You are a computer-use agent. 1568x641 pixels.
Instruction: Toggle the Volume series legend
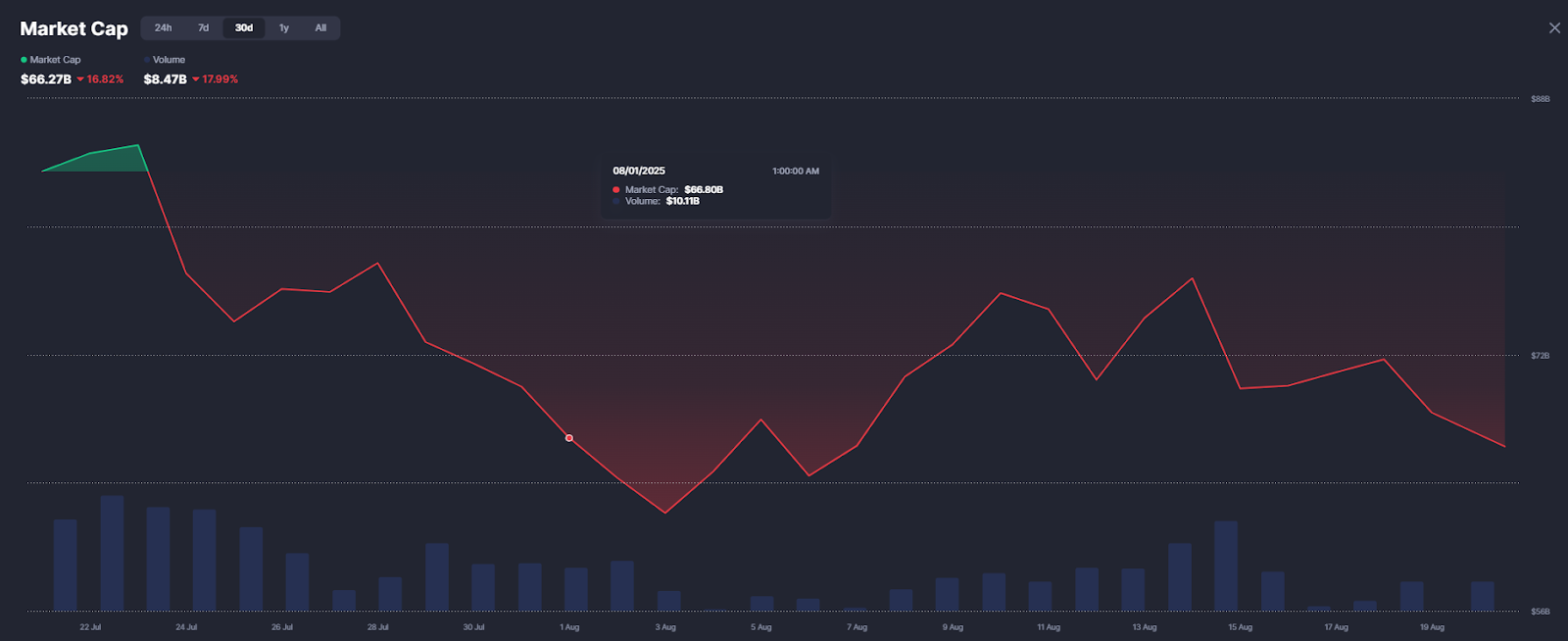(169, 60)
